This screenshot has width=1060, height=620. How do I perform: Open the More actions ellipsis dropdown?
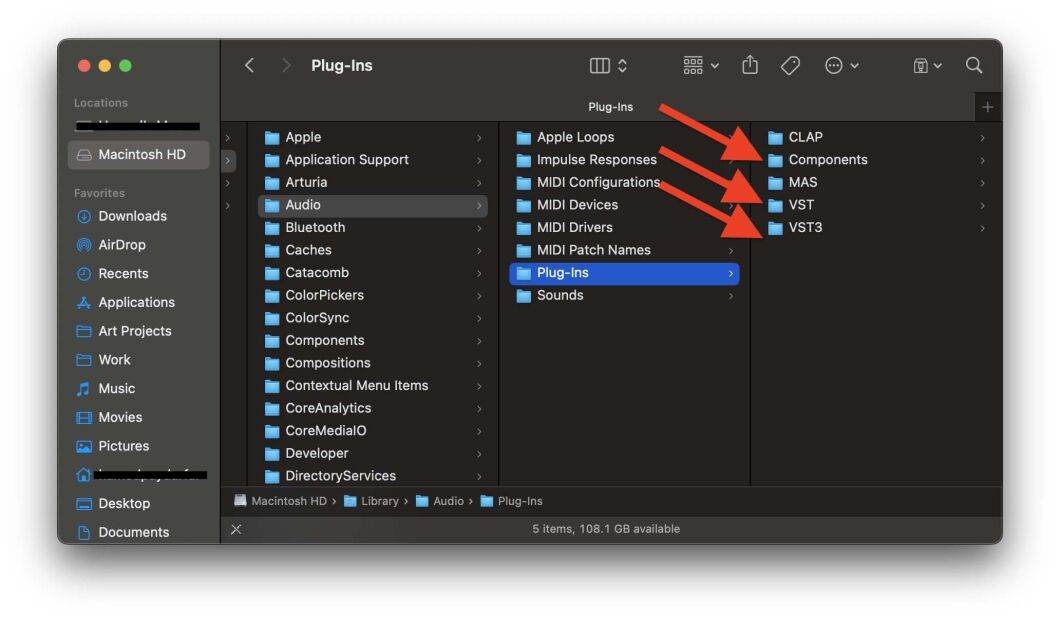pos(836,64)
